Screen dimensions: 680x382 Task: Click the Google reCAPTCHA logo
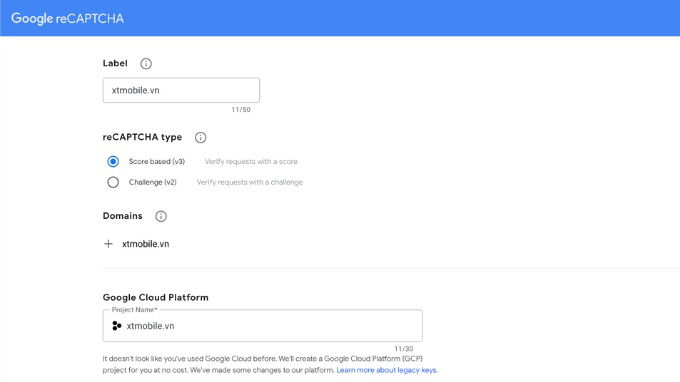click(67, 18)
